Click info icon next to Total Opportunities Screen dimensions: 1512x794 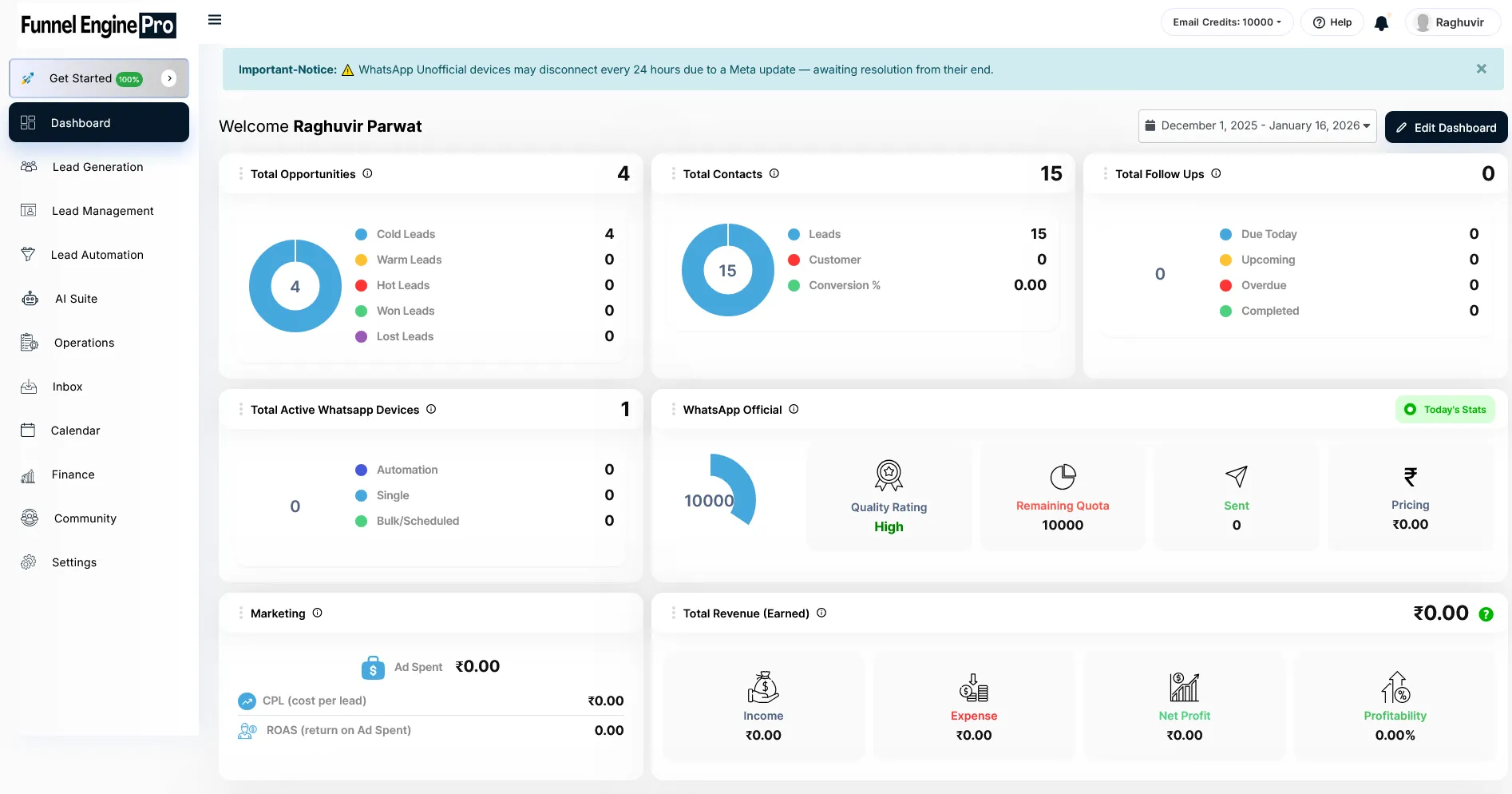(367, 173)
